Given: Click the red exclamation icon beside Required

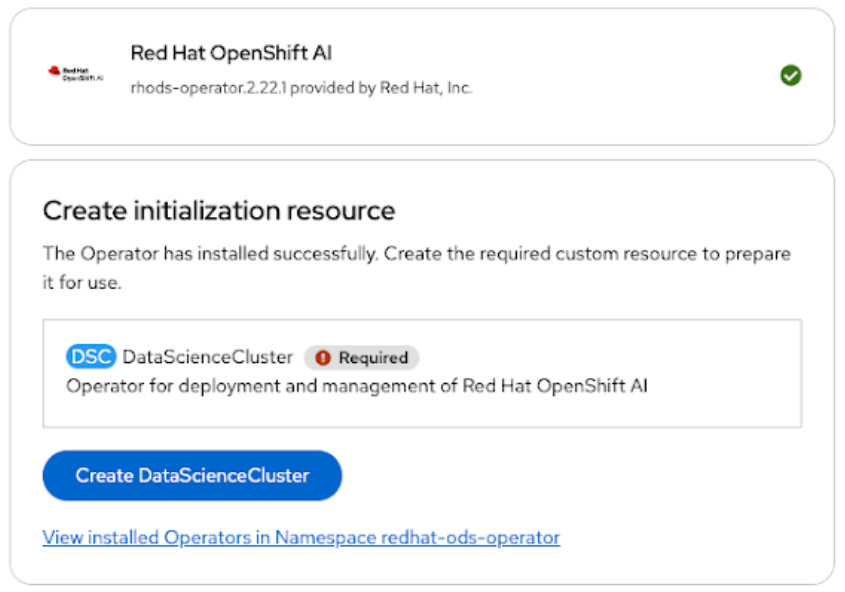Looking at the screenshot, I should (323, 358).
